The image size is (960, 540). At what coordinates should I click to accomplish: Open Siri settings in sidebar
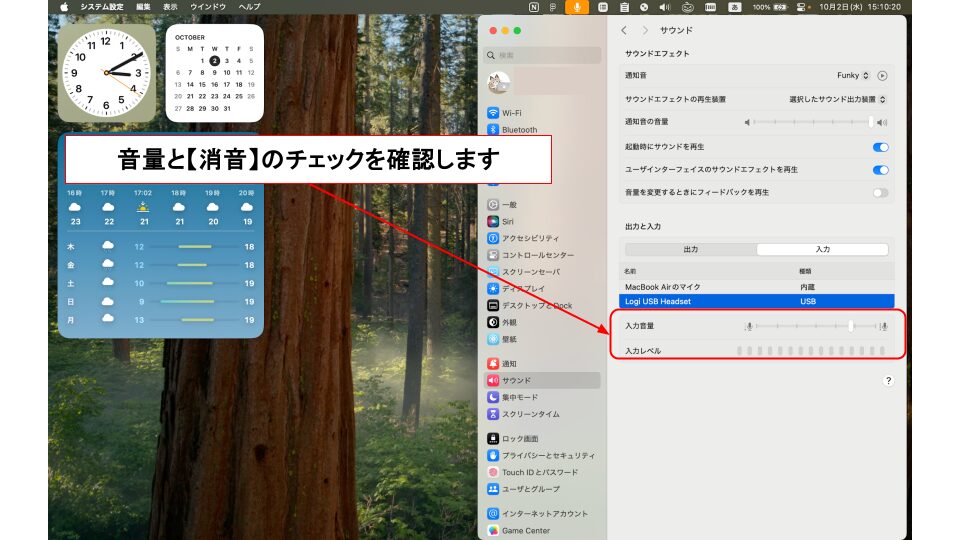507,221
